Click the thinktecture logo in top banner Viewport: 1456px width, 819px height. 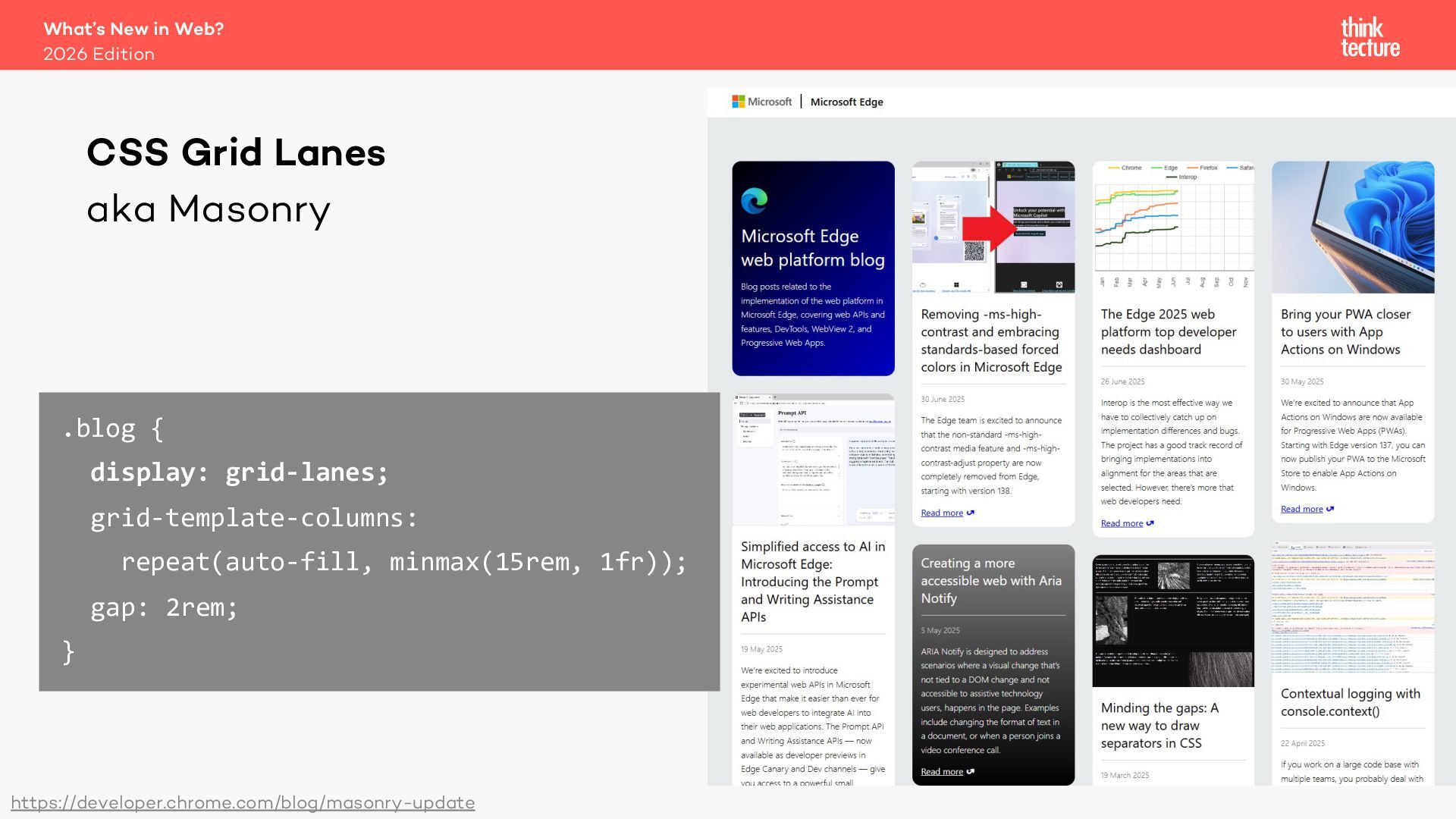pos(1370,37)
